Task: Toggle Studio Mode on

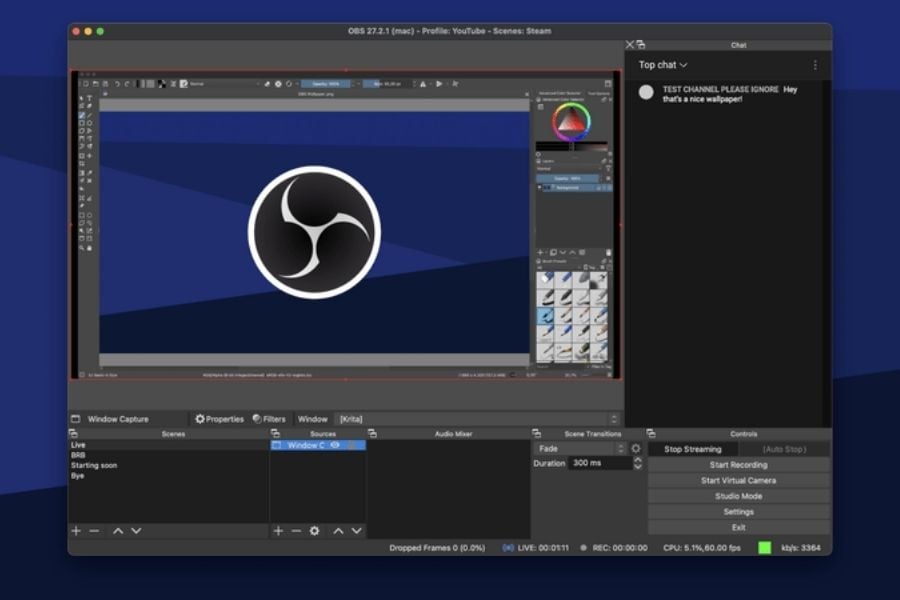Action: coord(738,496)
